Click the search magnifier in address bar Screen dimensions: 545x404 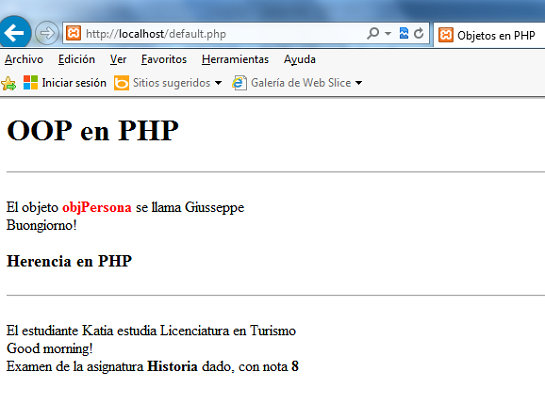(x=373, y=33)
